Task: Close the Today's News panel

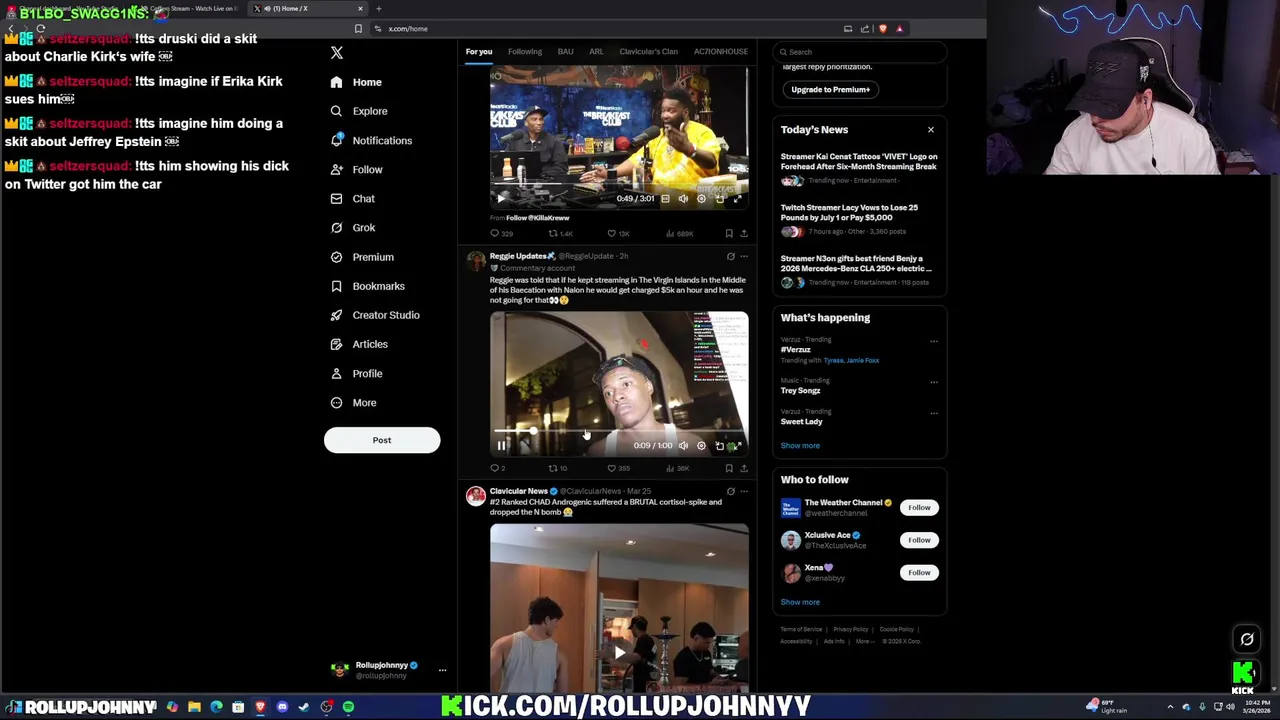Action: pos(931,130)
